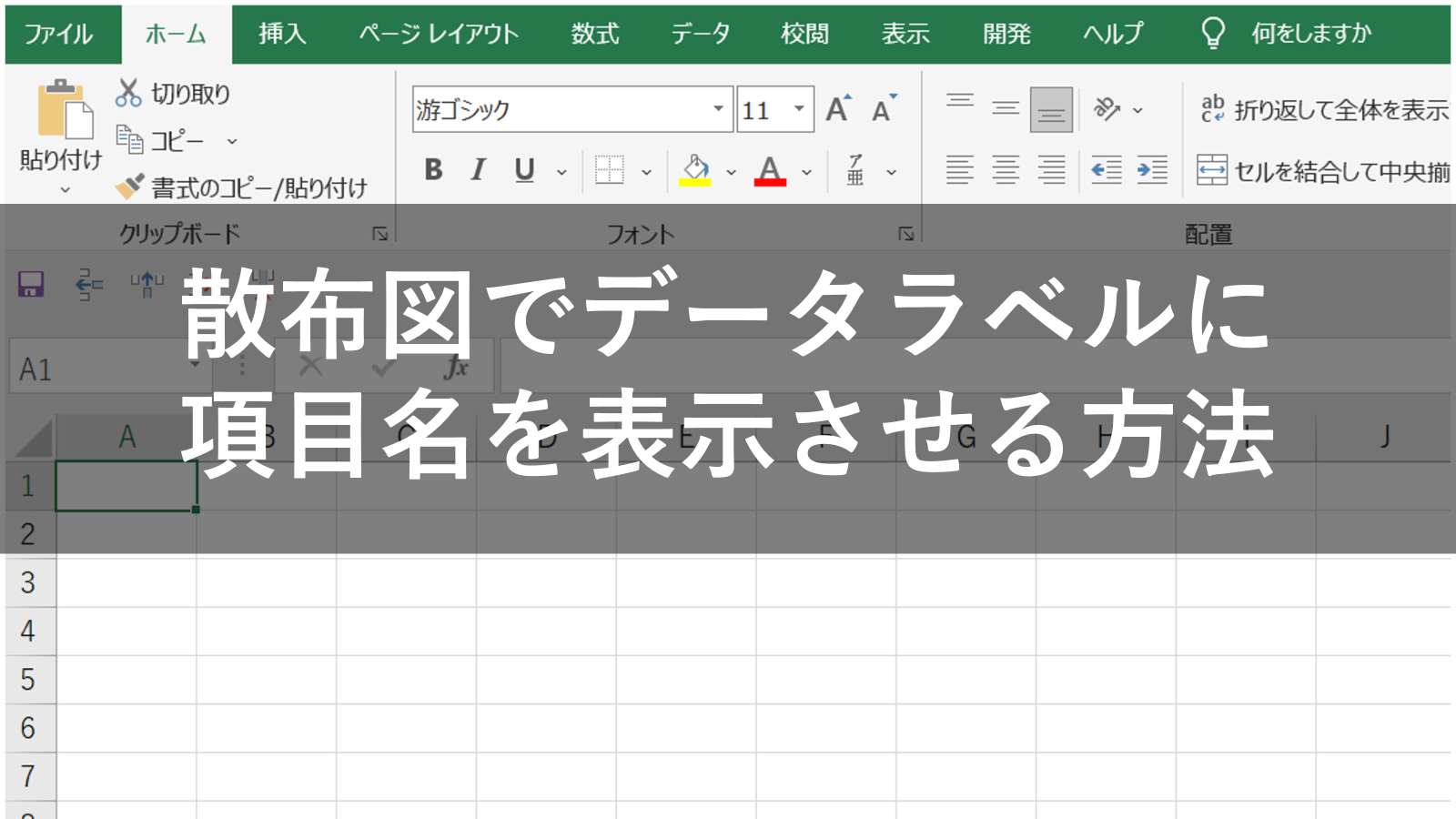Open the ページ レイアウト tab
Viewport: 1456px width, 819px height.
pyautogui.click(x=439, y=35)
